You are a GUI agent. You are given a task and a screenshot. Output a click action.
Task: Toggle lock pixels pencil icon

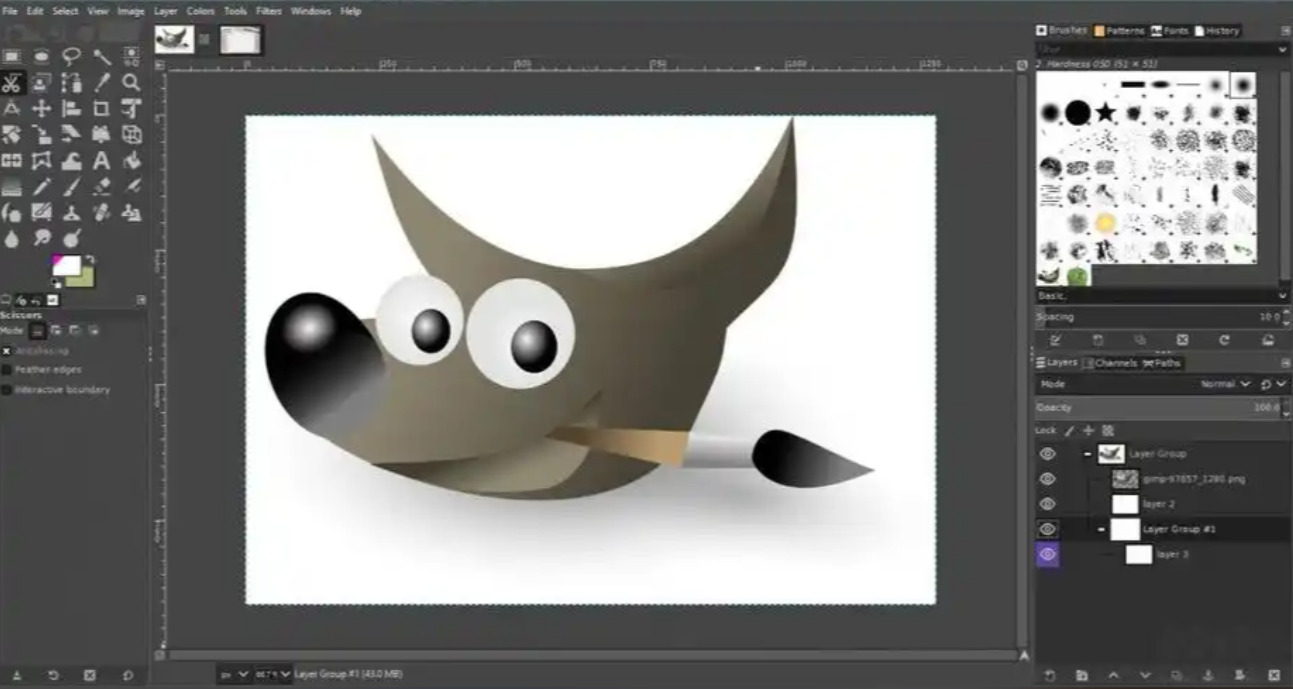pos(1068,431)
